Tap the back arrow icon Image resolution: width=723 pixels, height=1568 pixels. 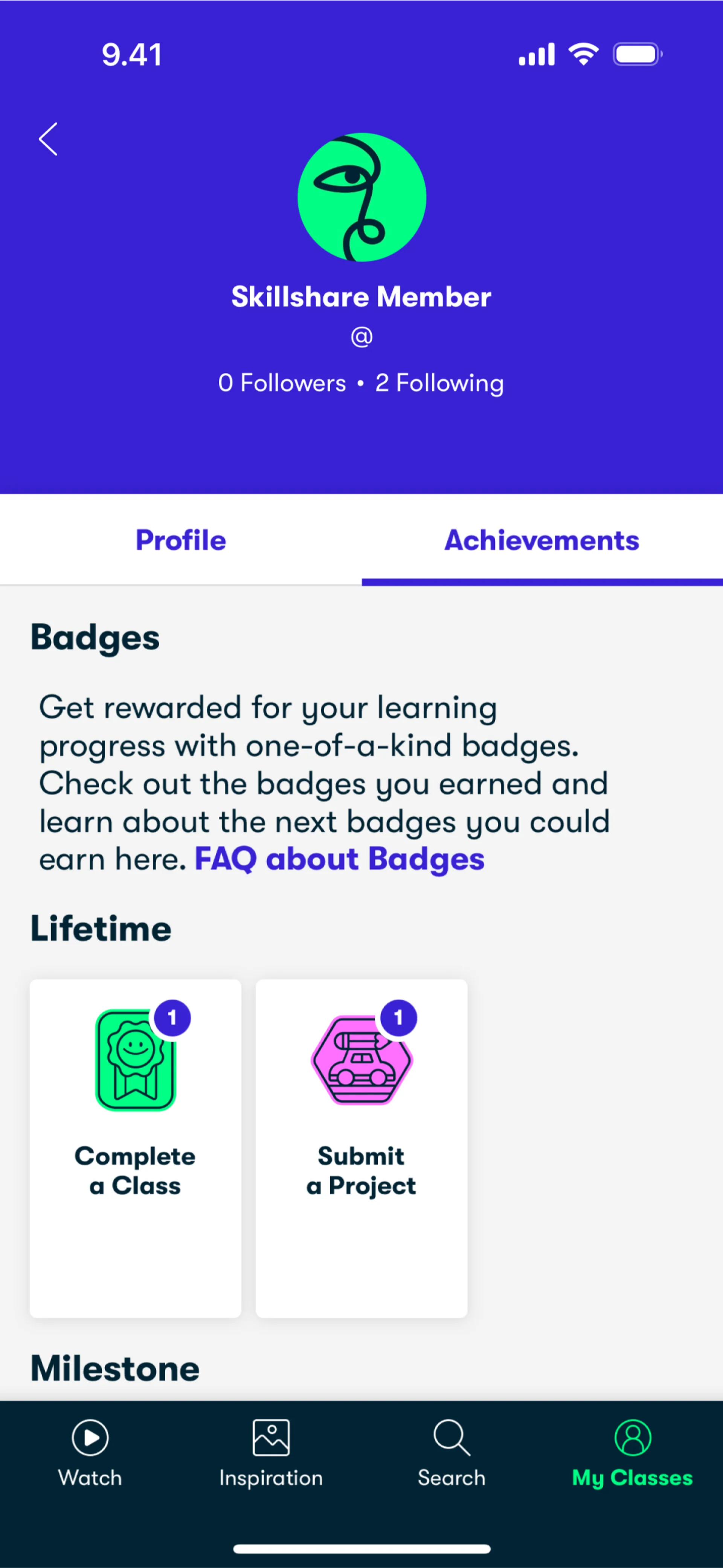tap(48, 139)
